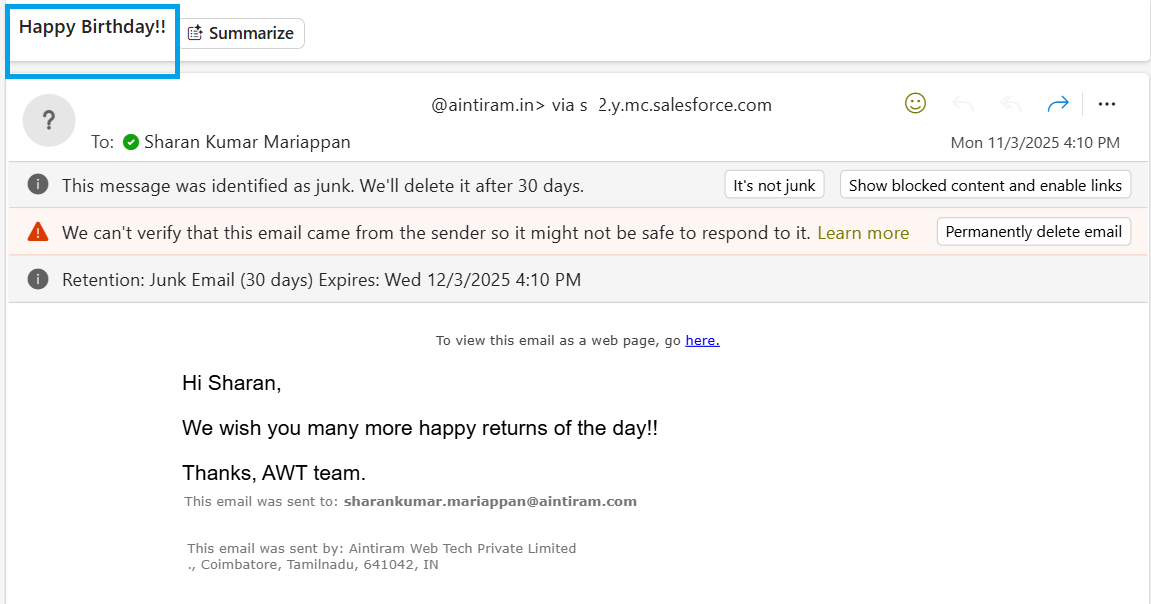The width and height of the screenshot is (1151, 604).
Task: Click the Summarize button
Action: tap(241, 33)
